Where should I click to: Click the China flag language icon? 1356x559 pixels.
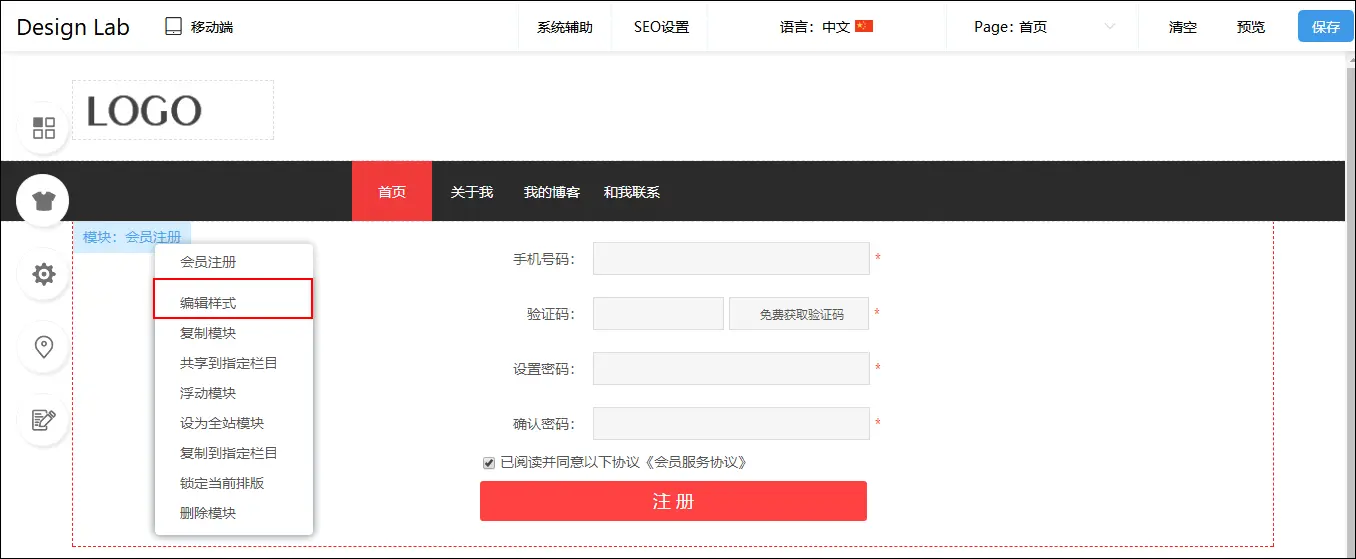click(x=864, y=27)
